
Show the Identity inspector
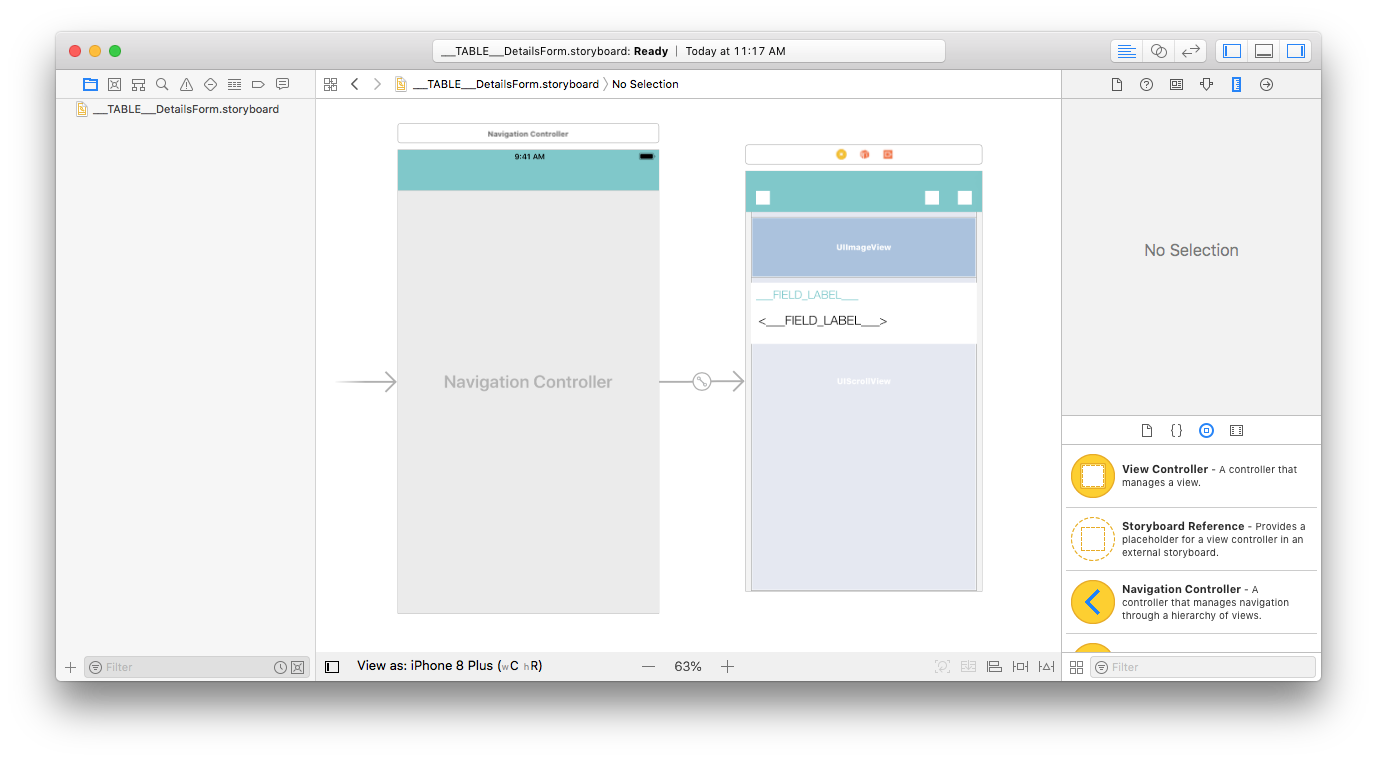(x=1176, y=84)
